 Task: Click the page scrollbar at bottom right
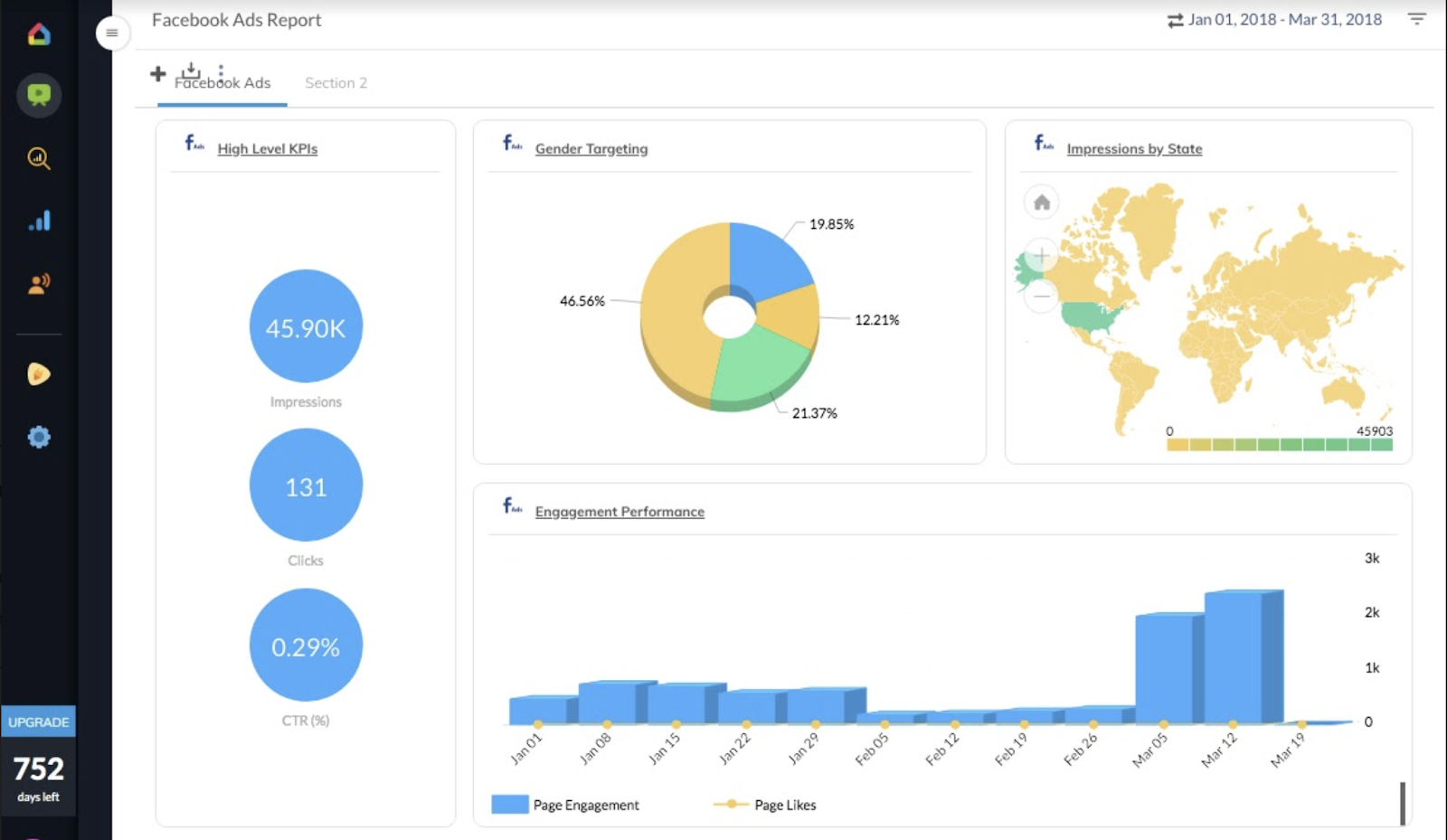(x=1403, y=804)
